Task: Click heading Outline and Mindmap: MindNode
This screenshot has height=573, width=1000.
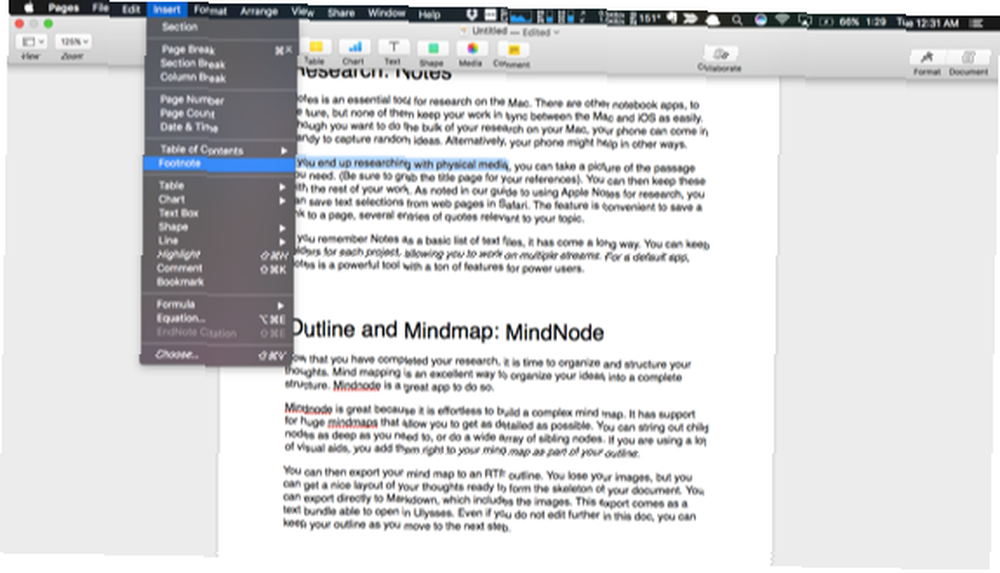Action: 446,331
